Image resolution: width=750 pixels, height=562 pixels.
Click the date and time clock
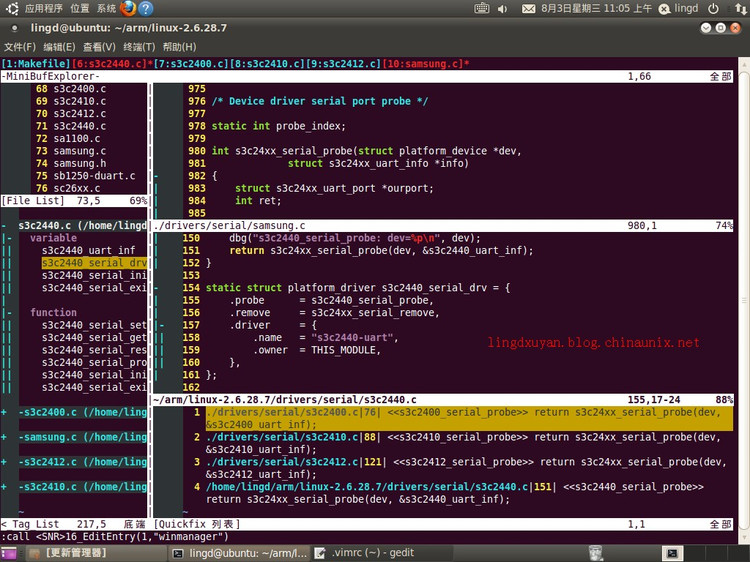[x=596, y=8]
